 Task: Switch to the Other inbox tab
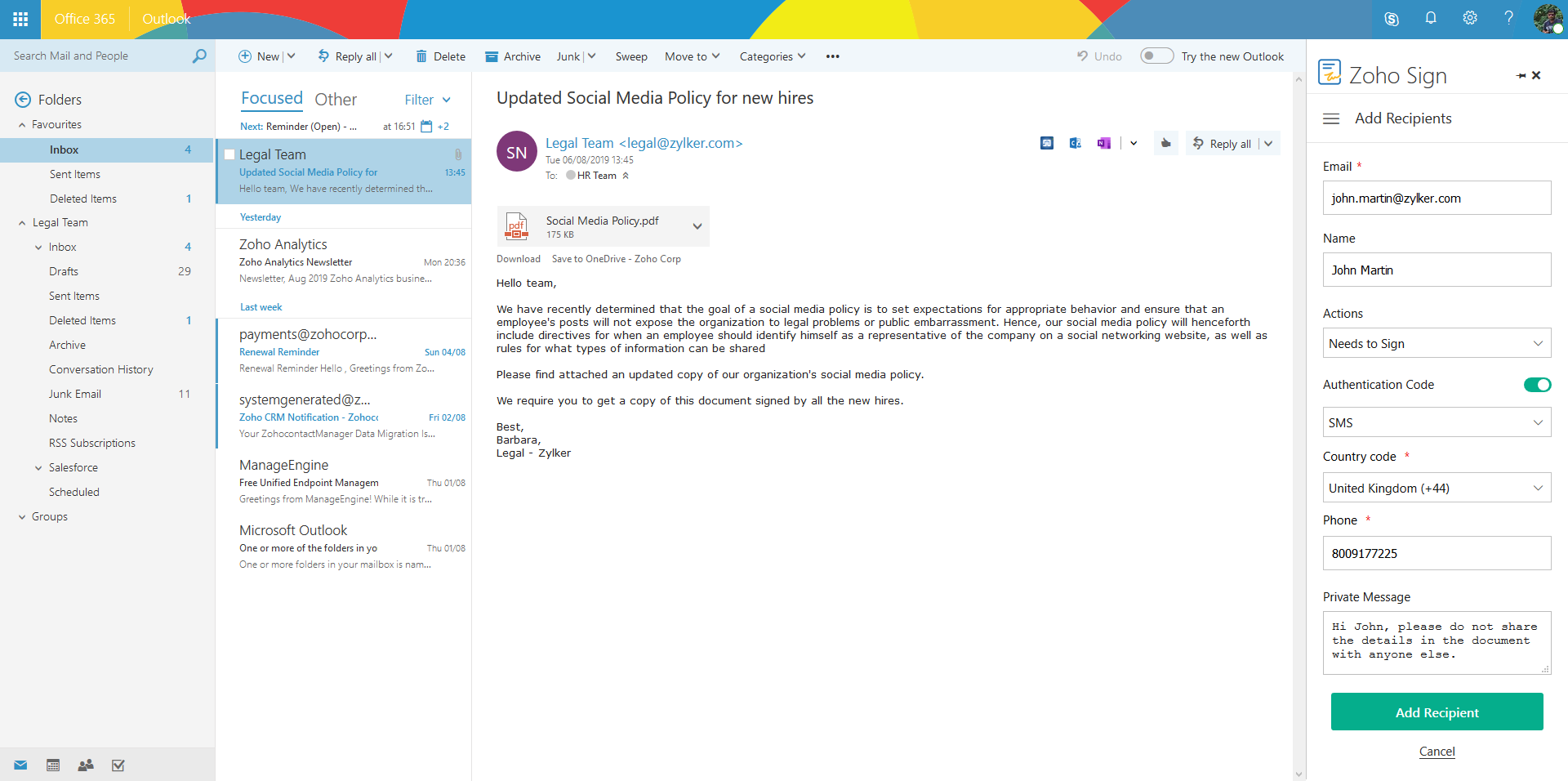(336, 100)
